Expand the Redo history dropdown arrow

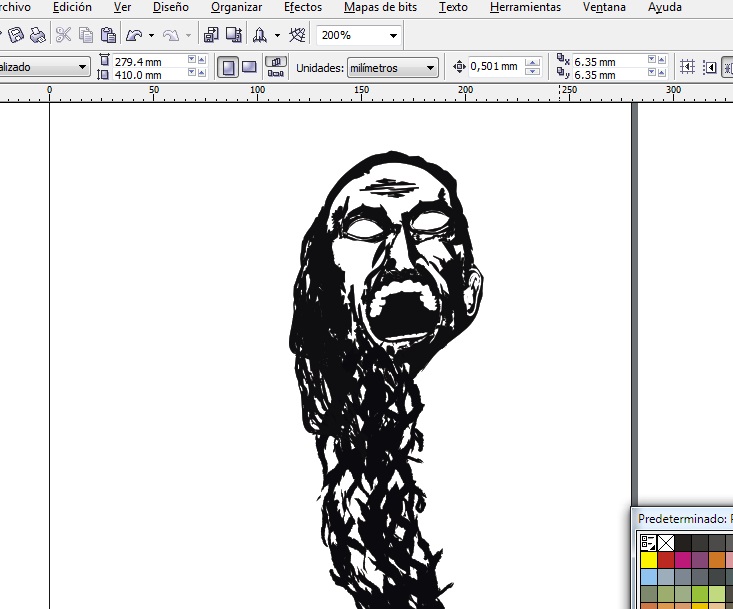click(188, 36)
